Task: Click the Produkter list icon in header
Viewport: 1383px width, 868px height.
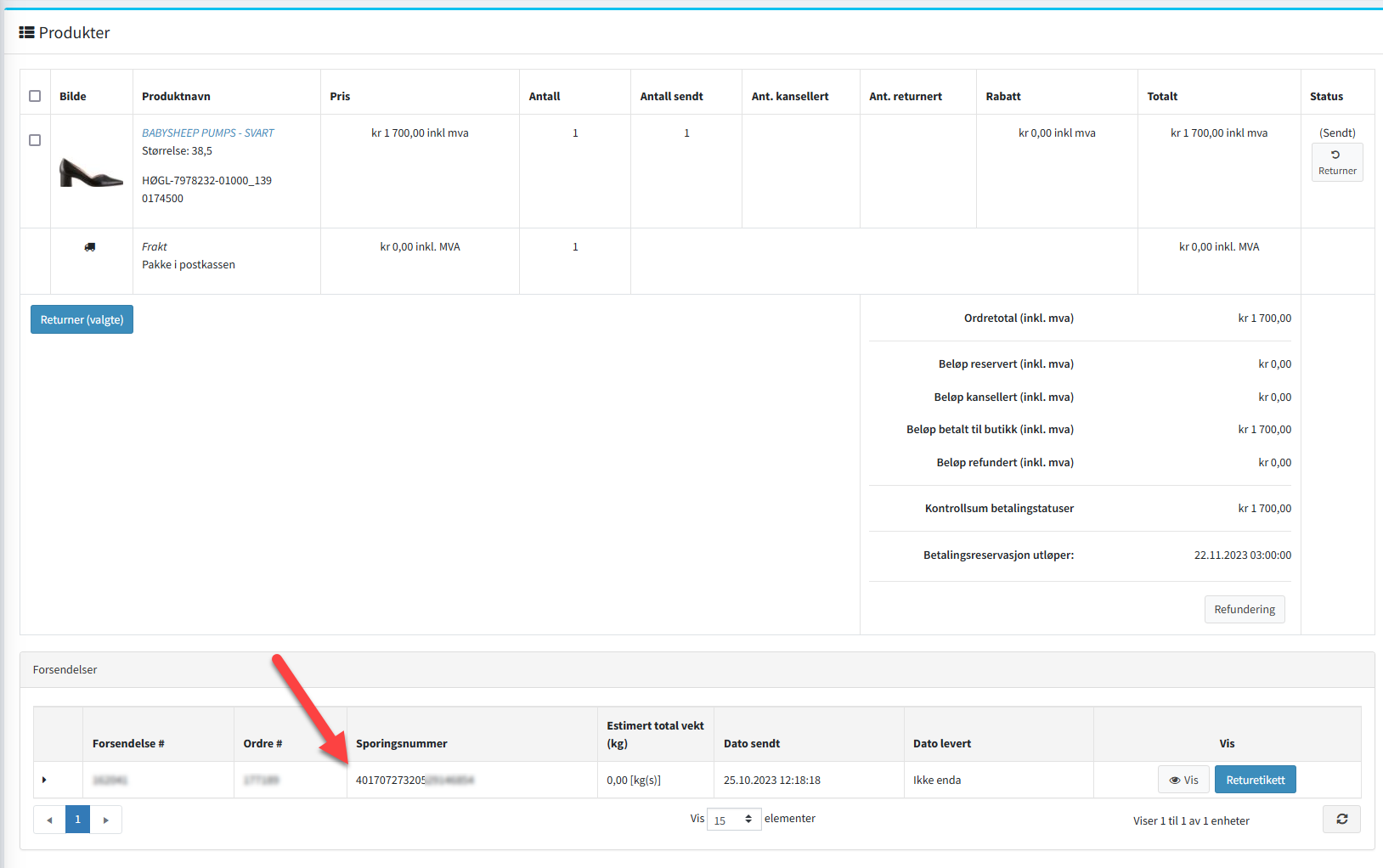Action: point(27,33)
